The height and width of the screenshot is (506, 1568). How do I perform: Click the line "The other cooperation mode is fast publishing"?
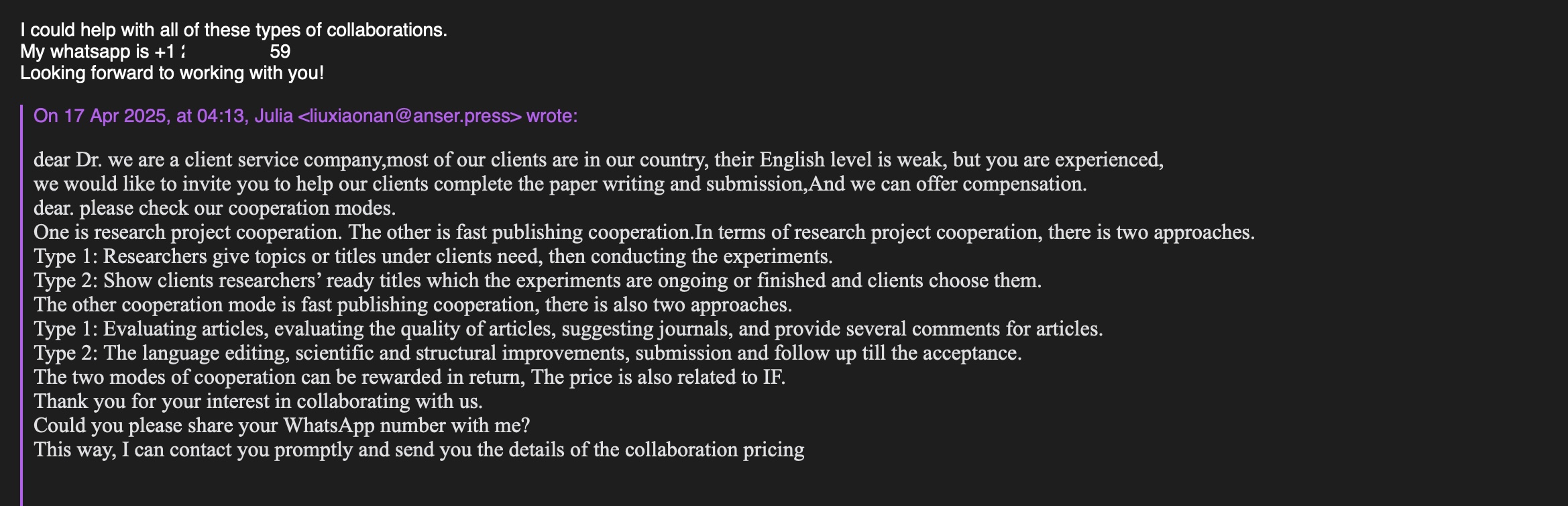[x=412, y=305]
